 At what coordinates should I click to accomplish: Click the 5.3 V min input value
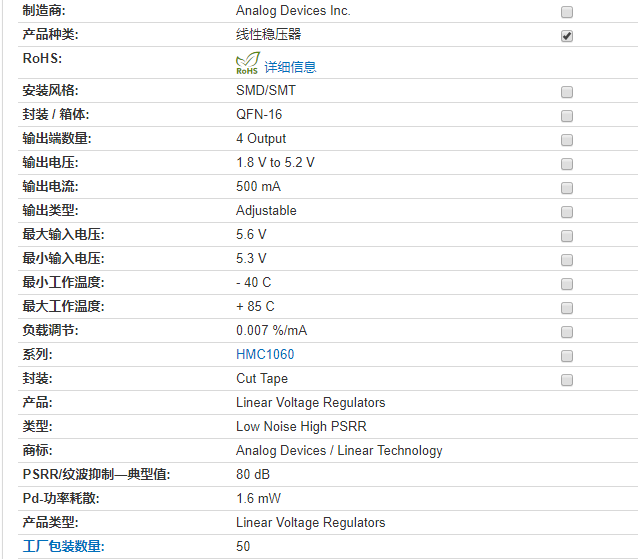(x=251, y=258)
